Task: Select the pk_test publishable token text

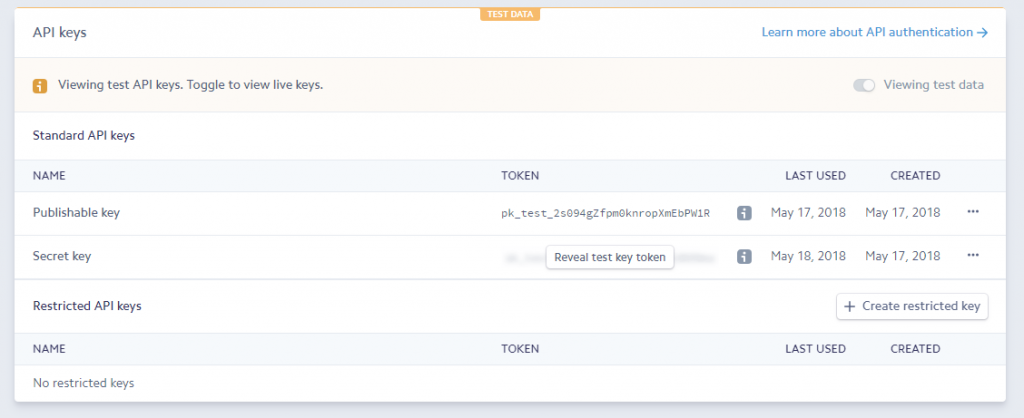Action: point(605,213)
